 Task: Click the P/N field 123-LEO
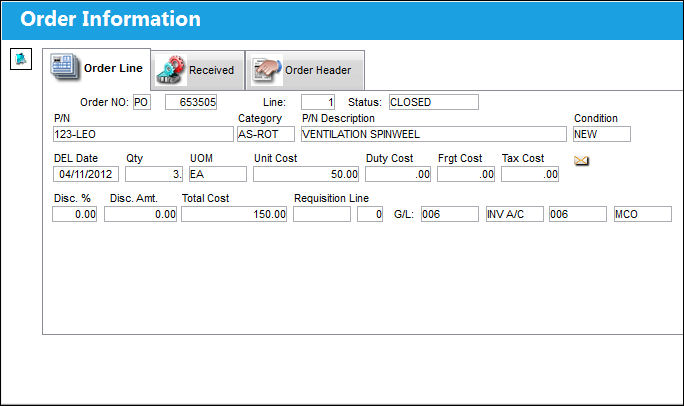(x=143, y=134)
